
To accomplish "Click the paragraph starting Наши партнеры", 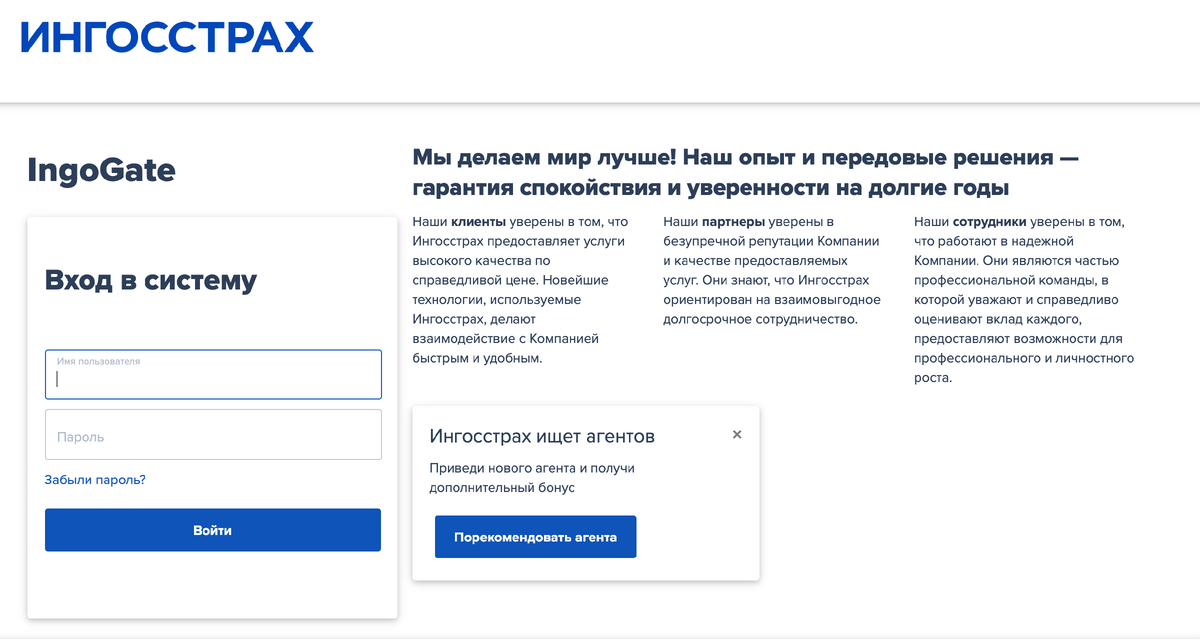I will click(x=772, y=271).
